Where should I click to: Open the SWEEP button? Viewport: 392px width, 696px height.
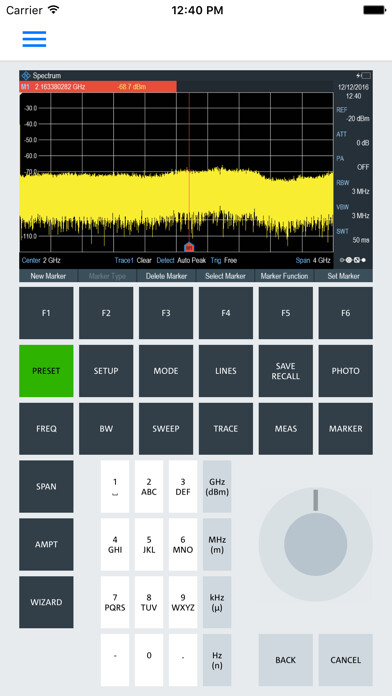[x=166, y=429]
